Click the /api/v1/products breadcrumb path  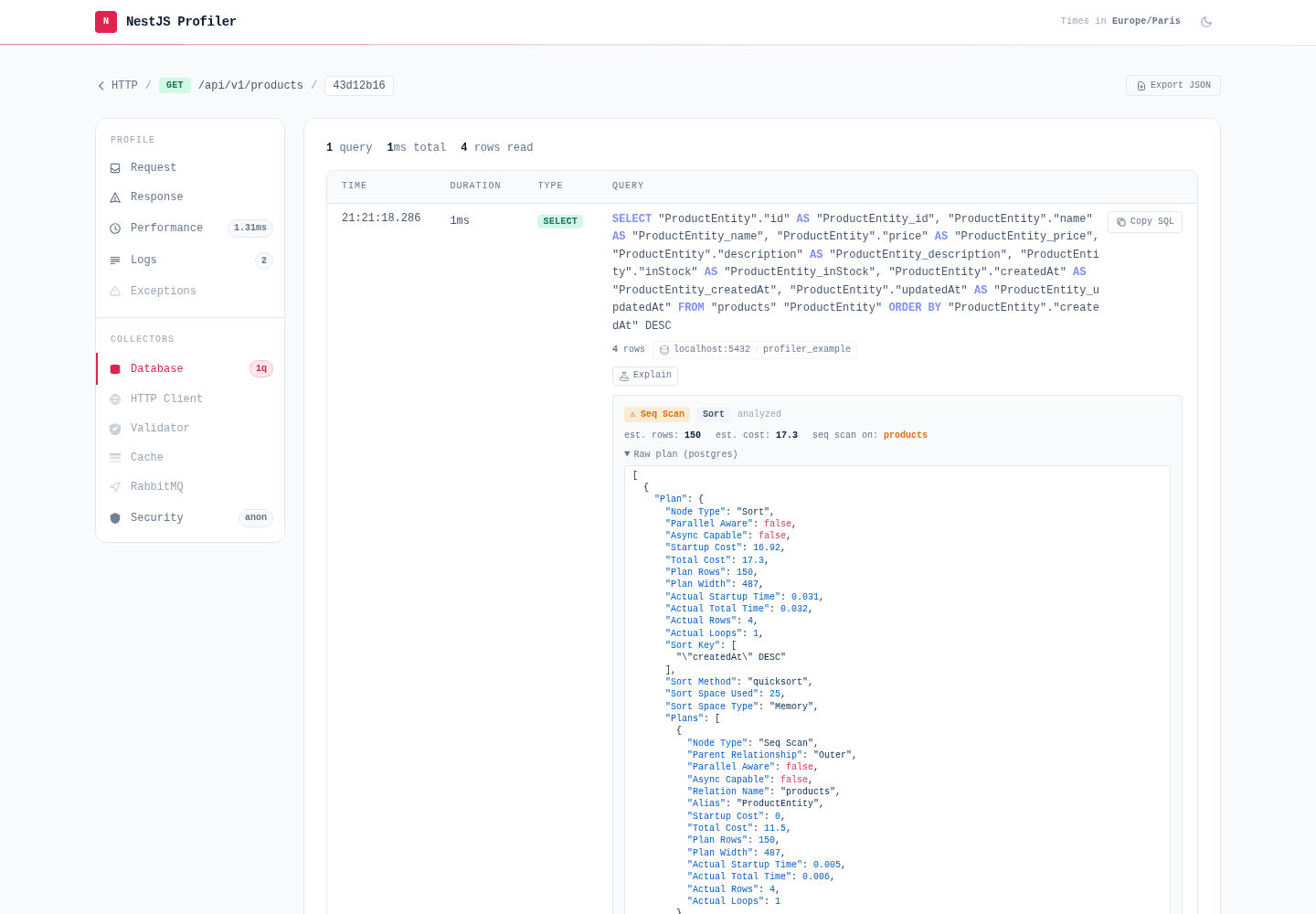[250, 86]
